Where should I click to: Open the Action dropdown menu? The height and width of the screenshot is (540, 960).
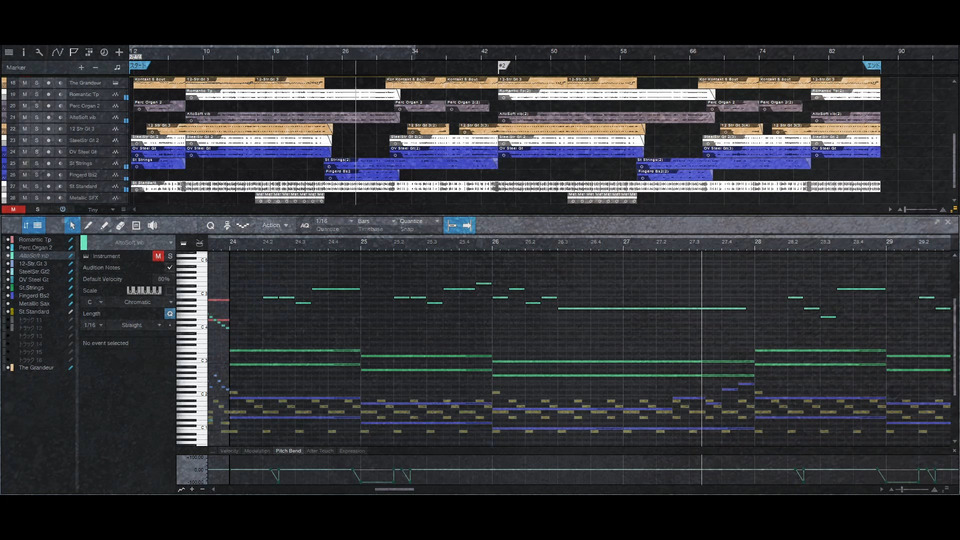click(275, 225)
